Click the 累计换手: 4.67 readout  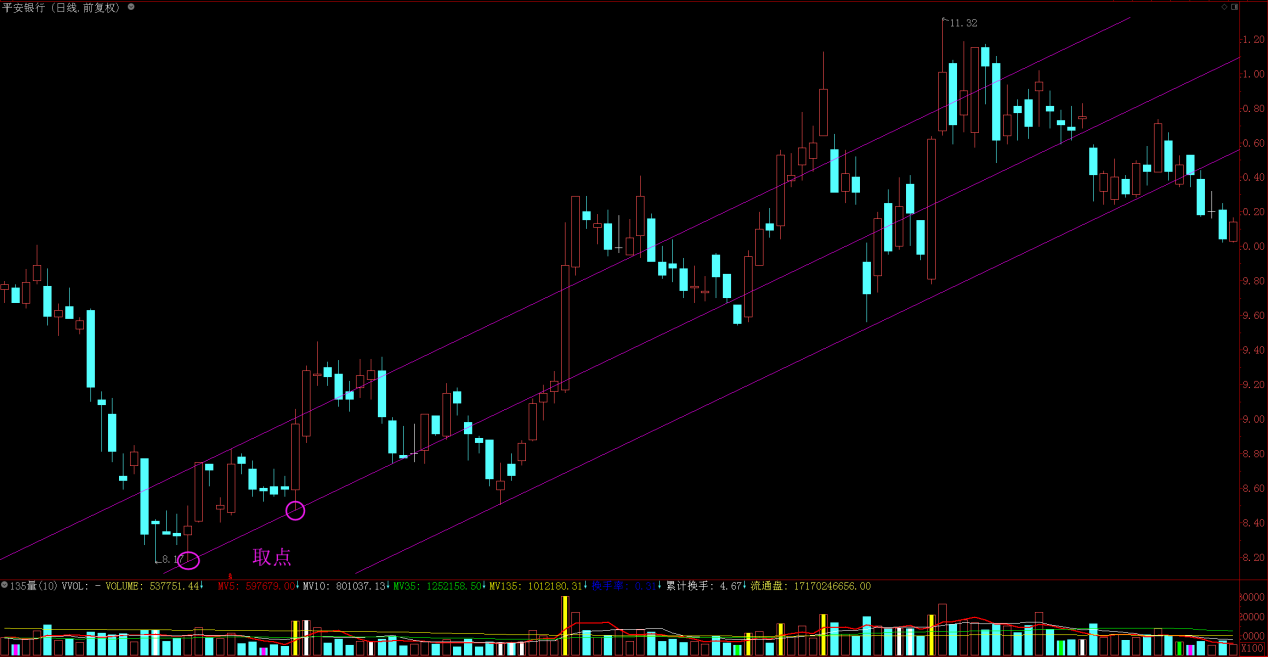(704, 586)
